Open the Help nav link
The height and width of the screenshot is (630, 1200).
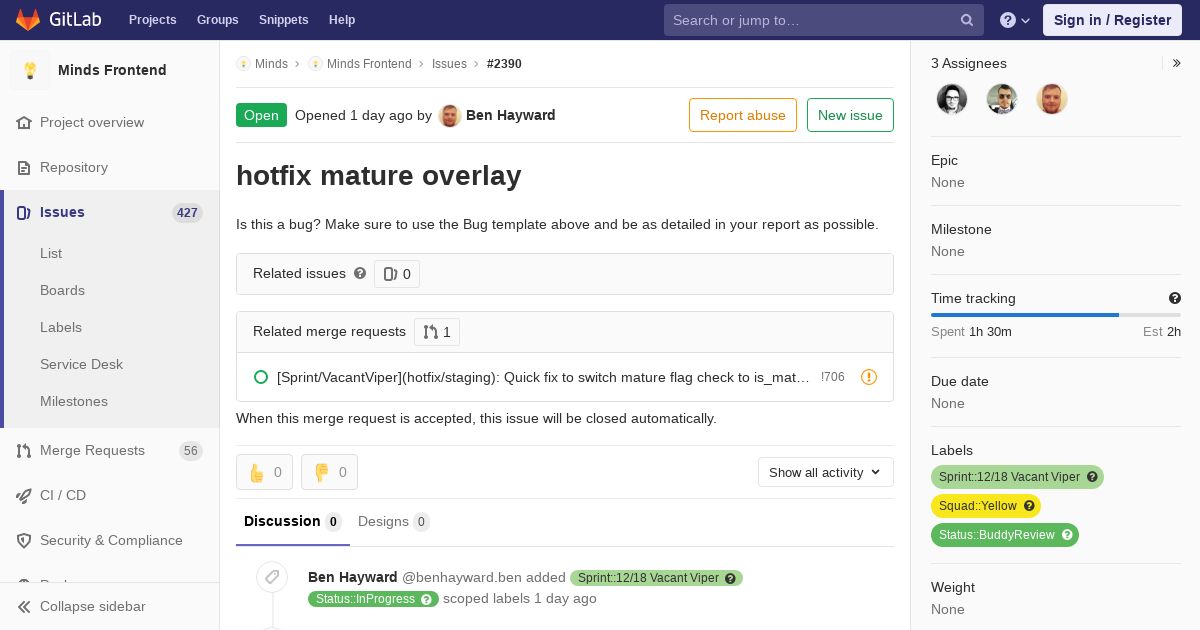click(x=342, y=20)
